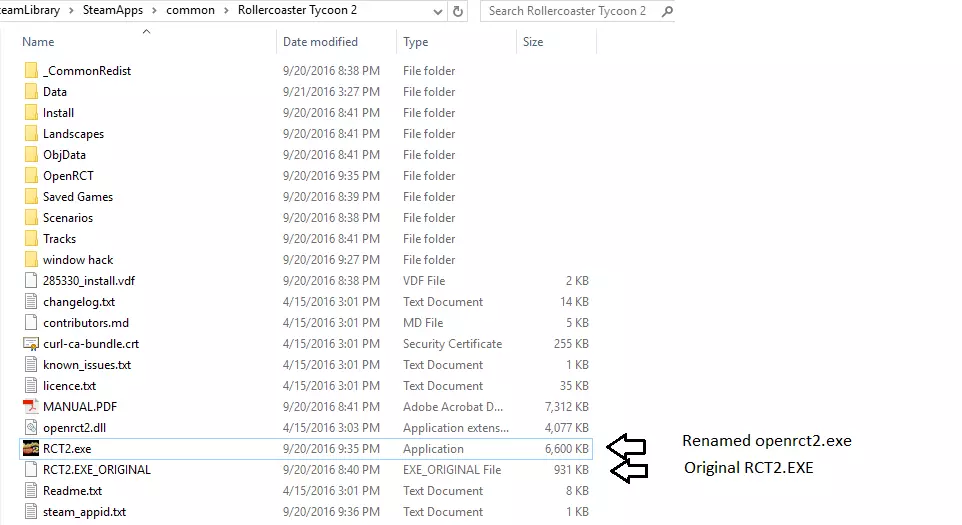Click the openrct2.dll file icon
This screenshot has width=962, height=525.
click(31, 428)
